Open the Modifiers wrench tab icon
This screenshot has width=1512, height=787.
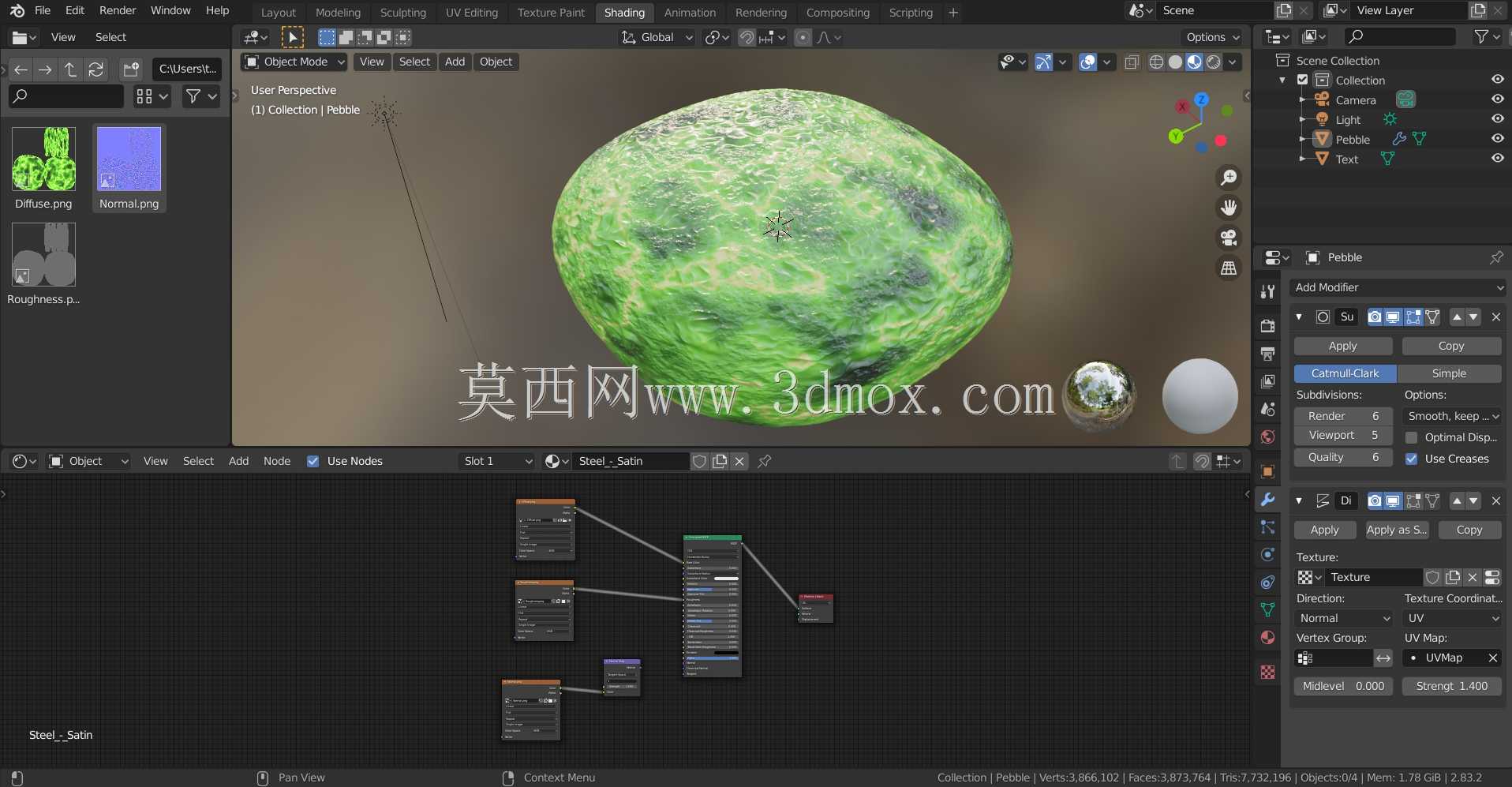click(x=1267, y=500)
